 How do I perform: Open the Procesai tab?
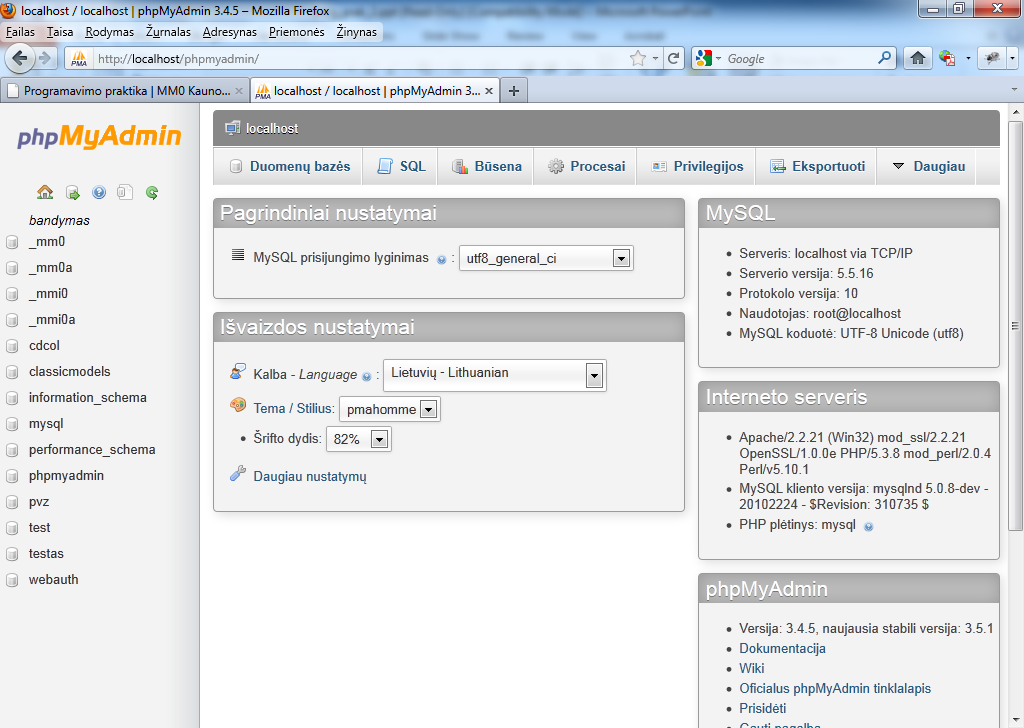click(x=586, y=166)
